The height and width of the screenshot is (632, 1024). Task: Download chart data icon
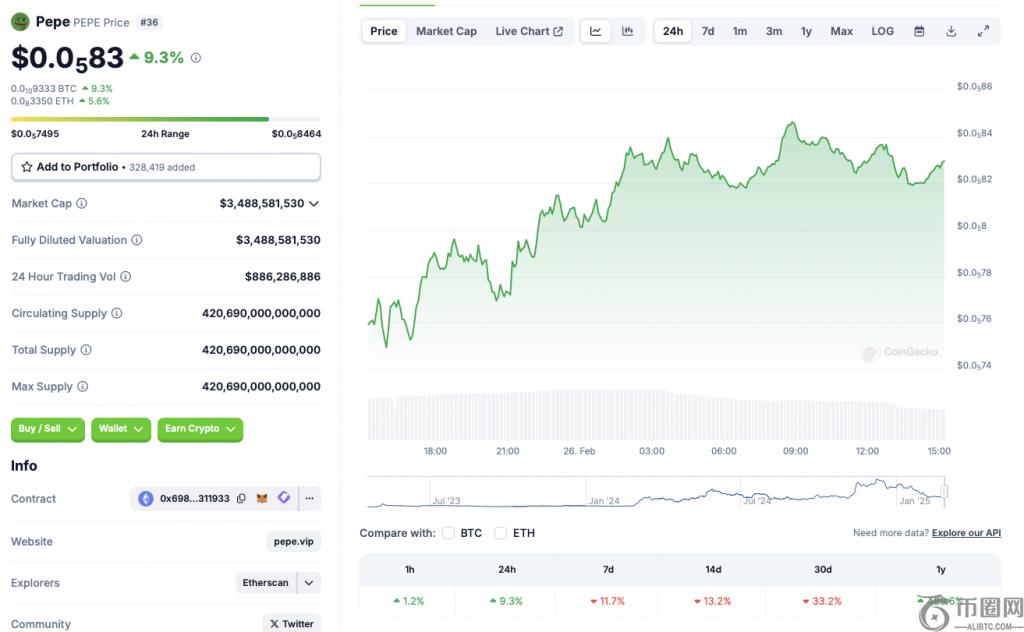coord(951,31)
